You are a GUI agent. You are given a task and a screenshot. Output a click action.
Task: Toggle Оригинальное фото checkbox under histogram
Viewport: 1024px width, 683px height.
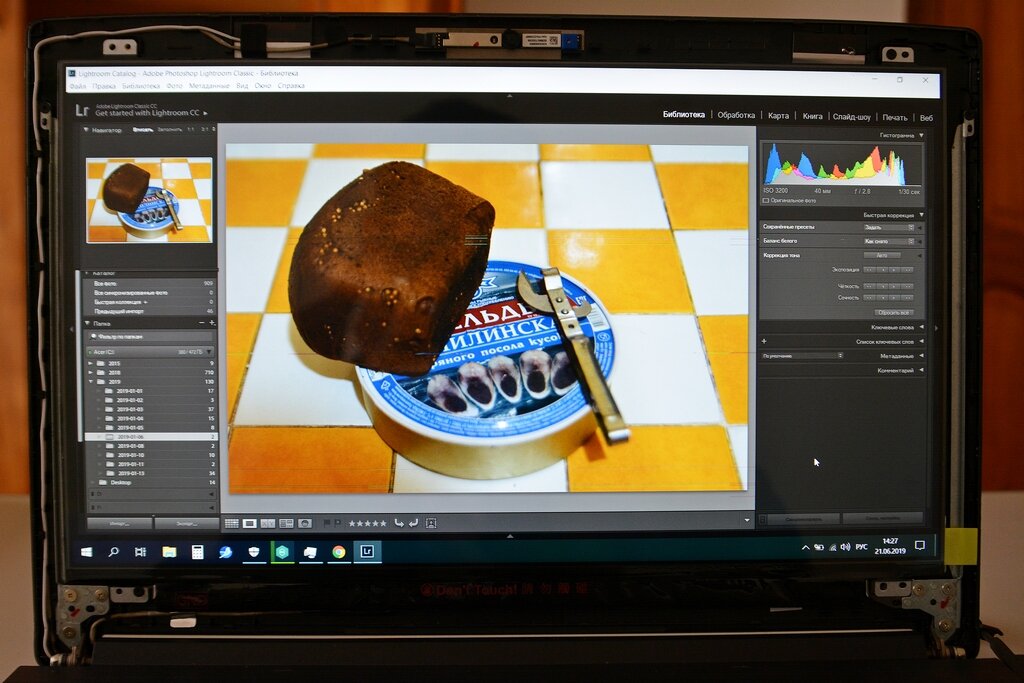click(x=766, y=200)
